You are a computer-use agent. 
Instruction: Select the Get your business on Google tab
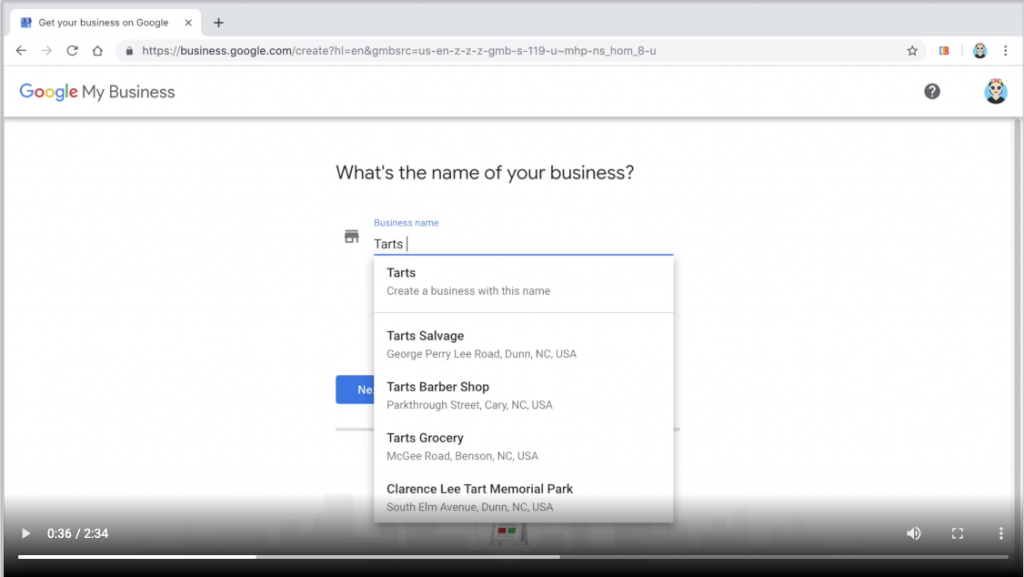pos(105,23)
